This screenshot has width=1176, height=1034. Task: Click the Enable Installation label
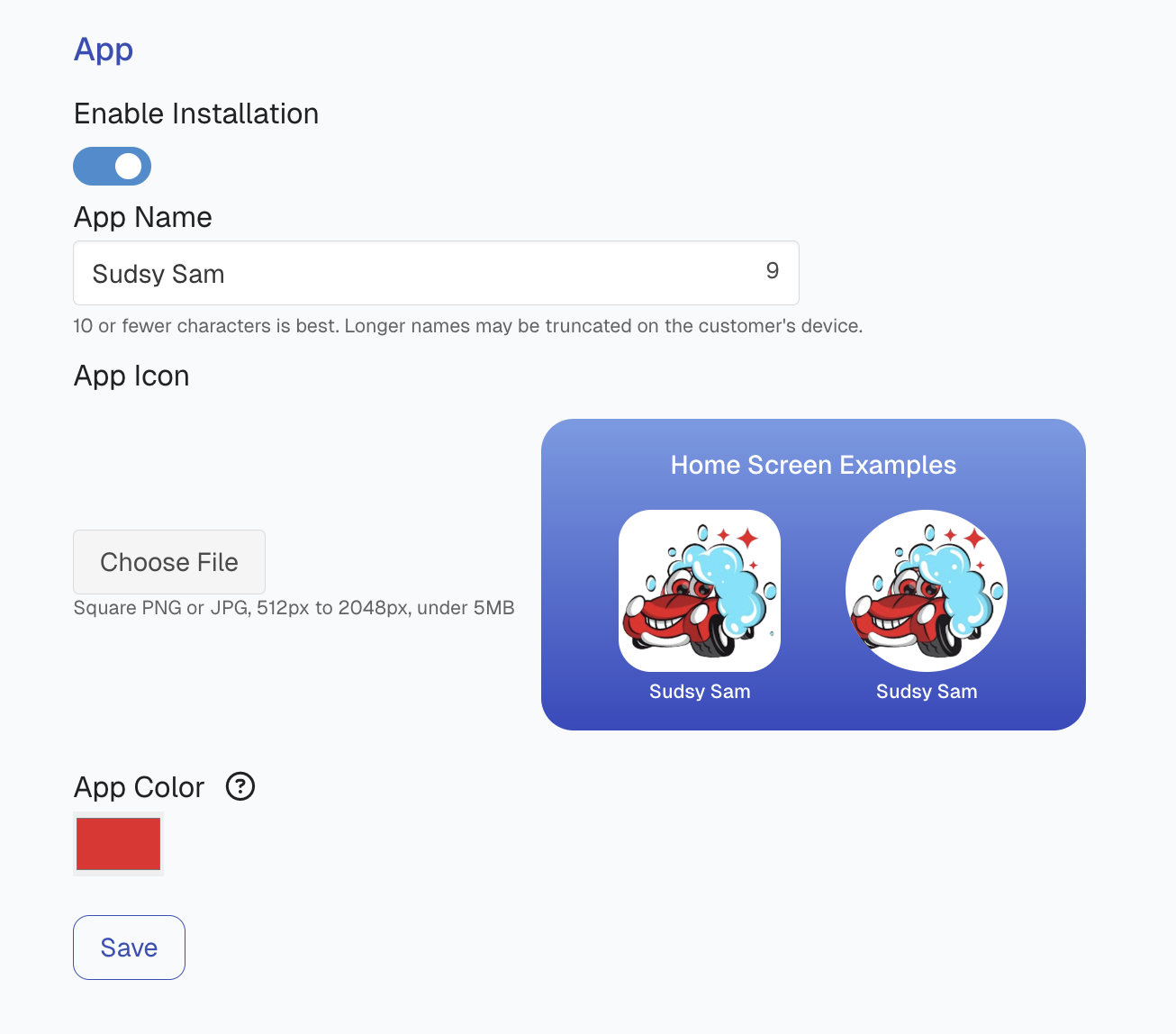pos(196,113)
